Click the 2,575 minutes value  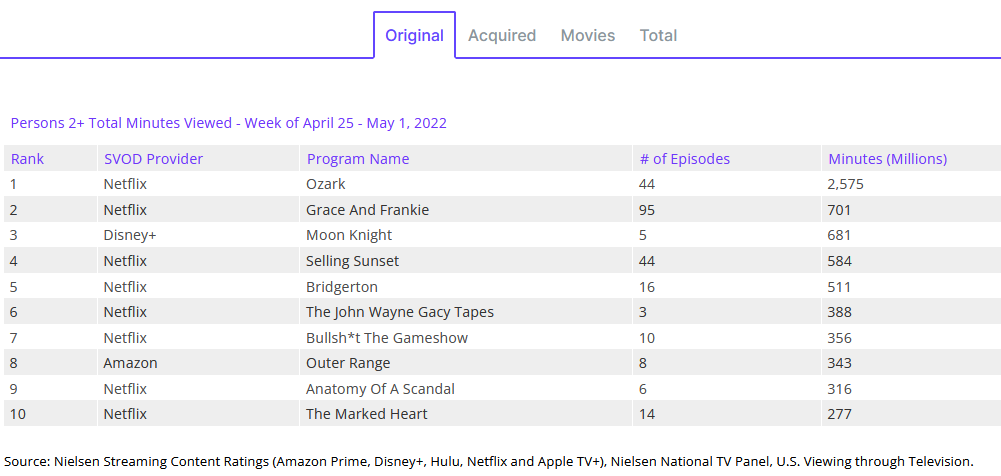coord(845,184)
